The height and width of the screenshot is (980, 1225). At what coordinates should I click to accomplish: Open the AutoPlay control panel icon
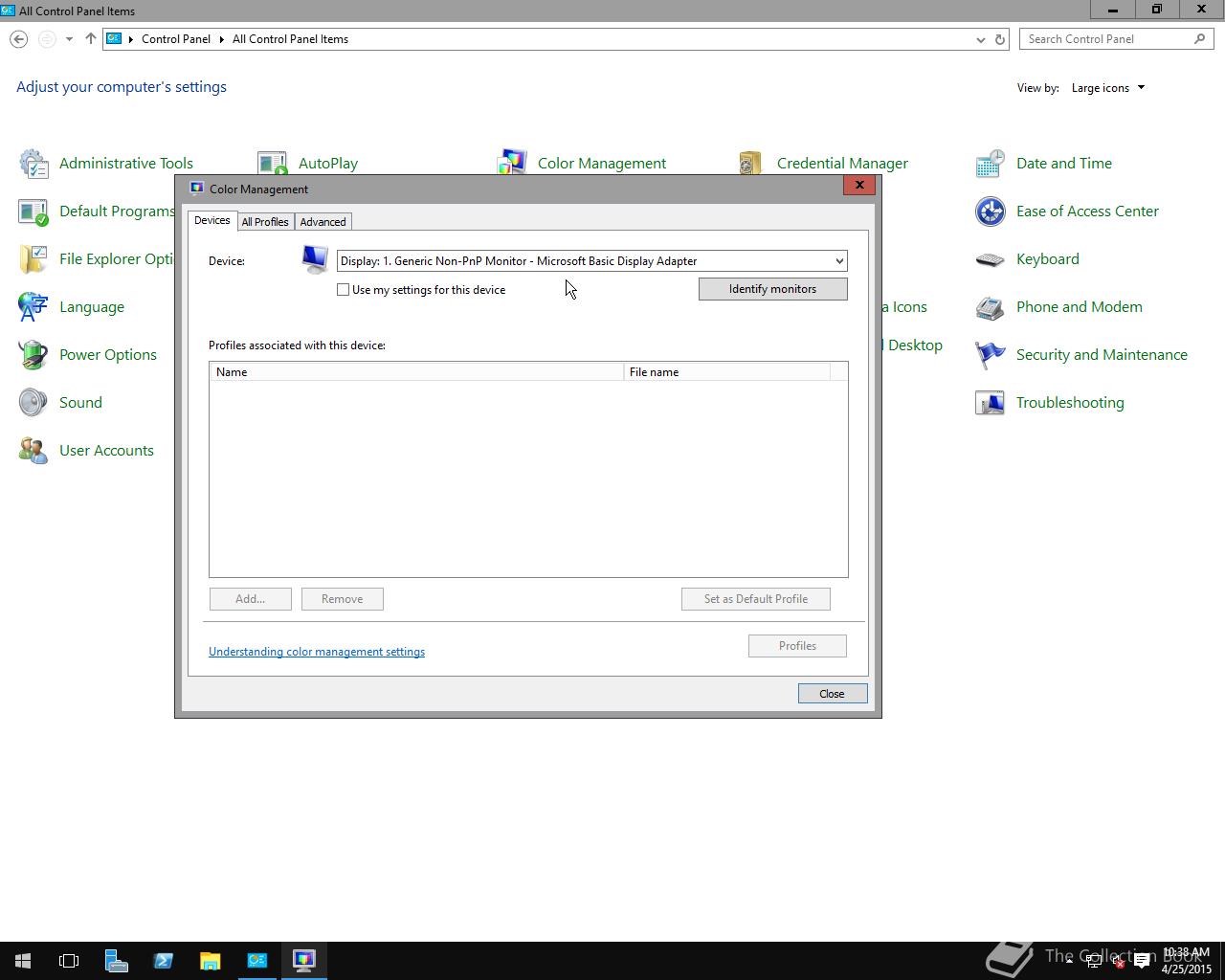point(273,162)
